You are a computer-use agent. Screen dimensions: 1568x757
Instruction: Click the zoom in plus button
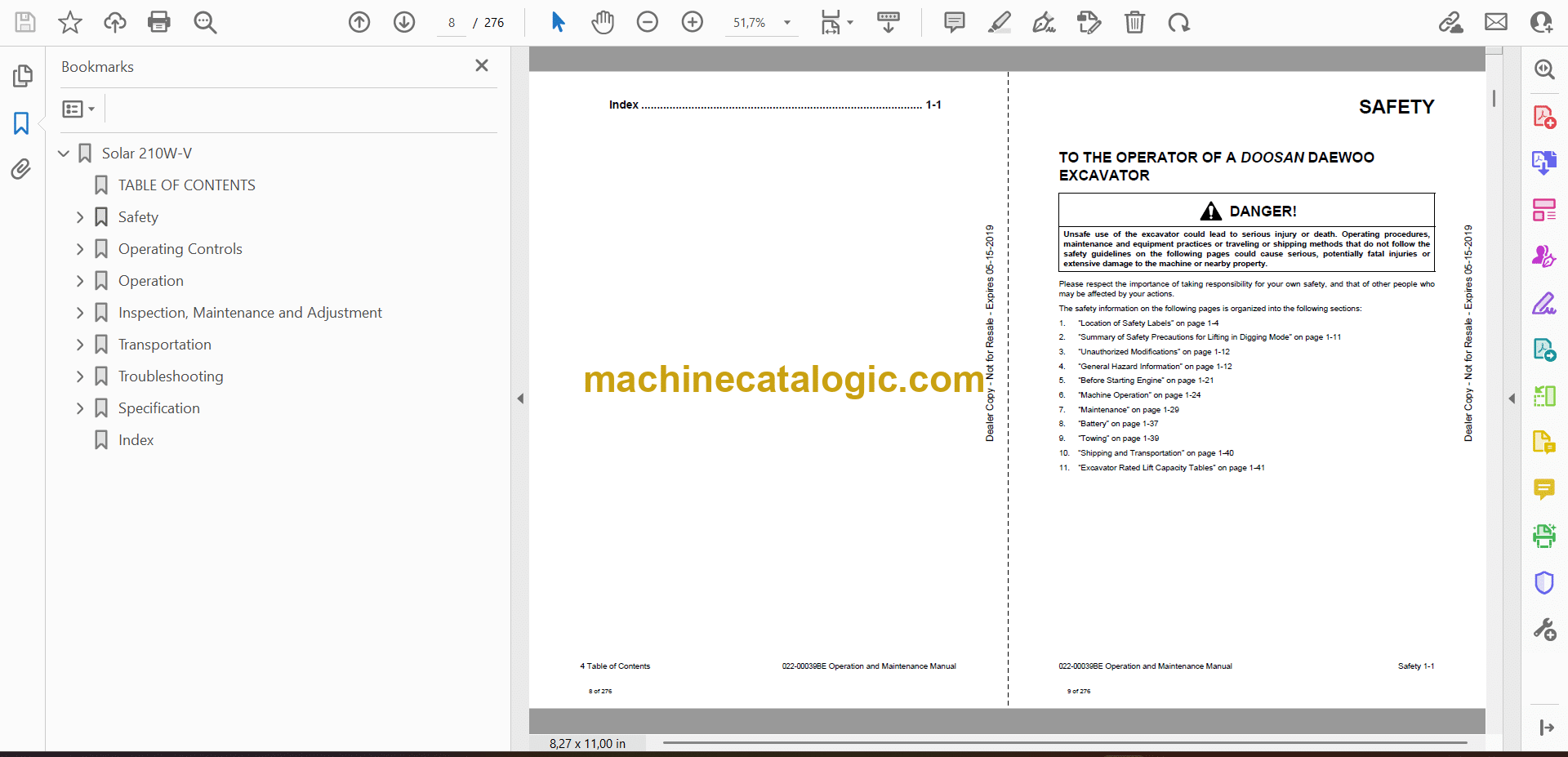[692, 22]
